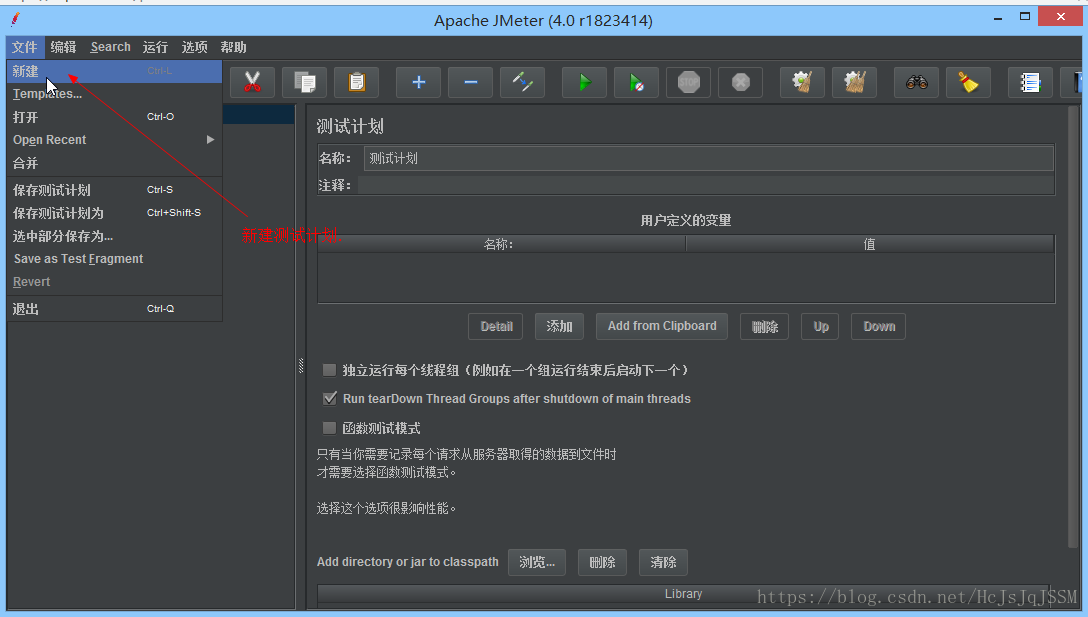Click the vertical scrollbar of test plan panel
Viewport: 1088px width, 617px height.
point(1073,326)
